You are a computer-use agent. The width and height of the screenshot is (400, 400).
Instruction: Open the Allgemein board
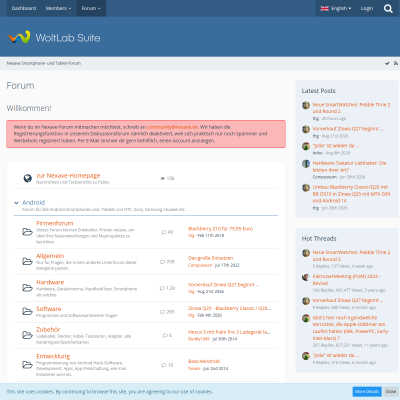point(50,256)
